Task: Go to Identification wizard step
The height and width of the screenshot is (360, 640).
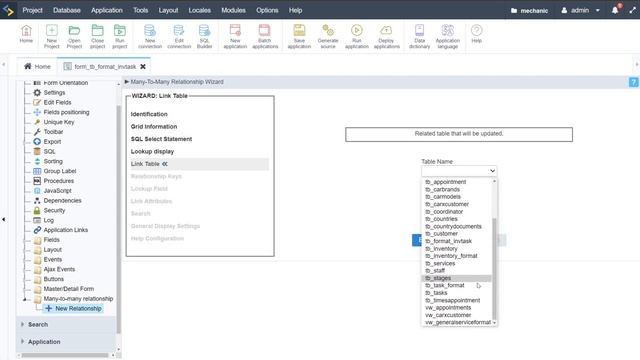Action: click(149, 114)
